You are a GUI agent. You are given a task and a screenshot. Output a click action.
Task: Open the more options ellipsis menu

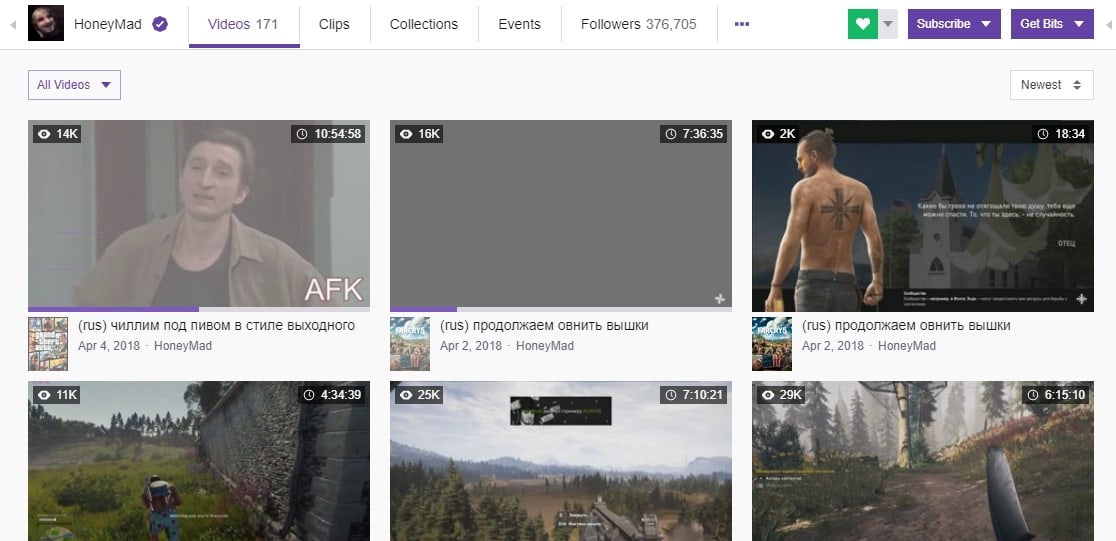pos(742,24)
